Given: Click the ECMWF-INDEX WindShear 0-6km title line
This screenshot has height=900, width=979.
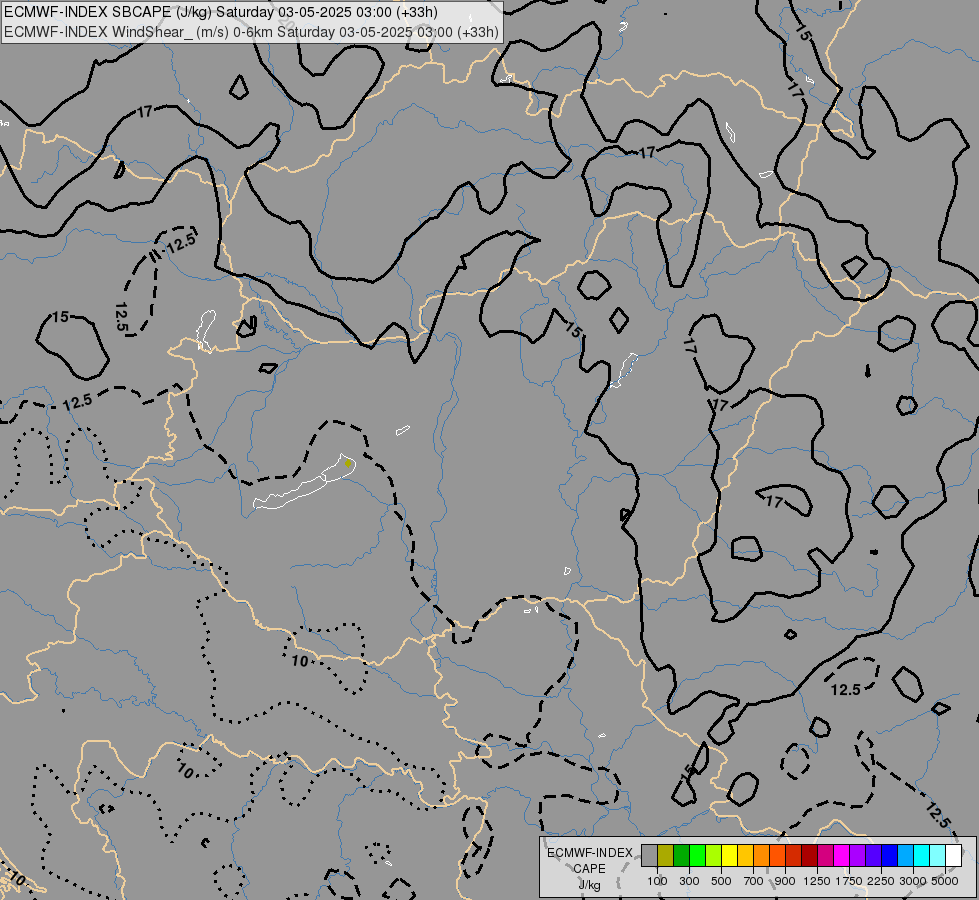Looking at the screenshot, I should (x=252, y=32).
